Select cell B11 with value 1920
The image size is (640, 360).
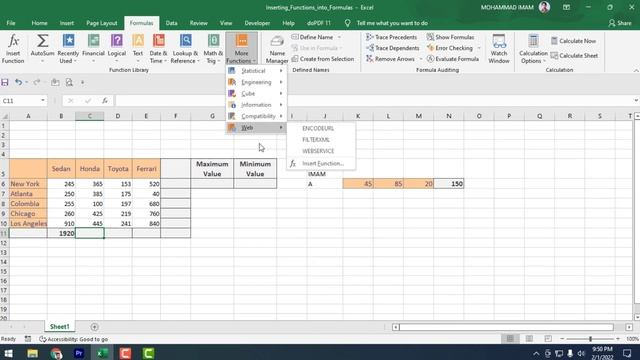61,233
